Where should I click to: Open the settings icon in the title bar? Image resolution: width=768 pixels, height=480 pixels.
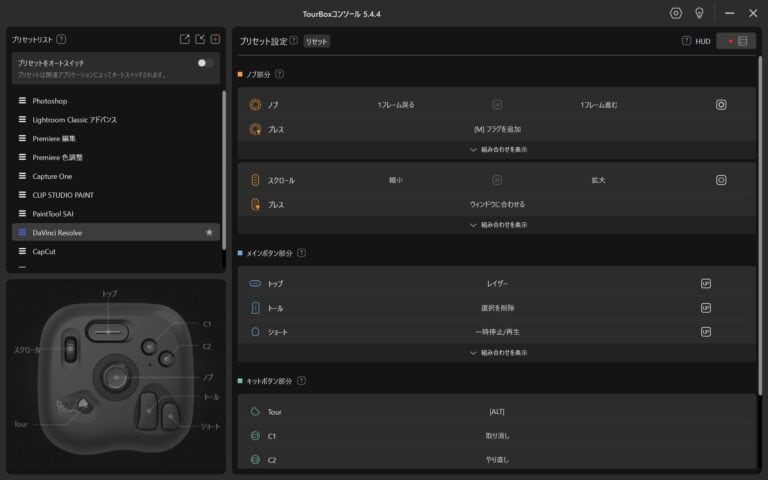tap(676, 13)
